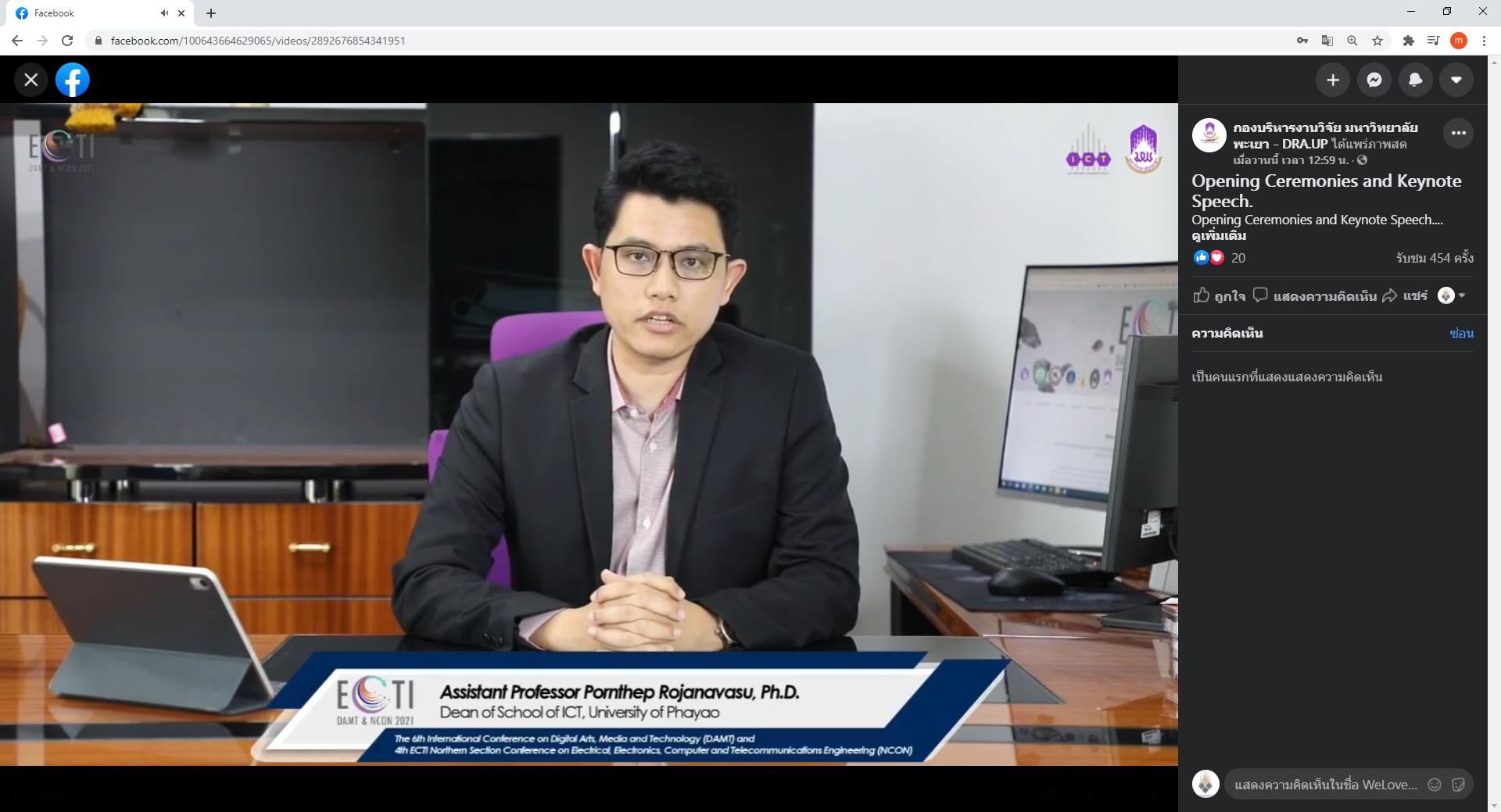Expand the account dropdown arrow
Image resolution: width=1501 pixels, height=812 pixels.
[x=1456, y=80]
